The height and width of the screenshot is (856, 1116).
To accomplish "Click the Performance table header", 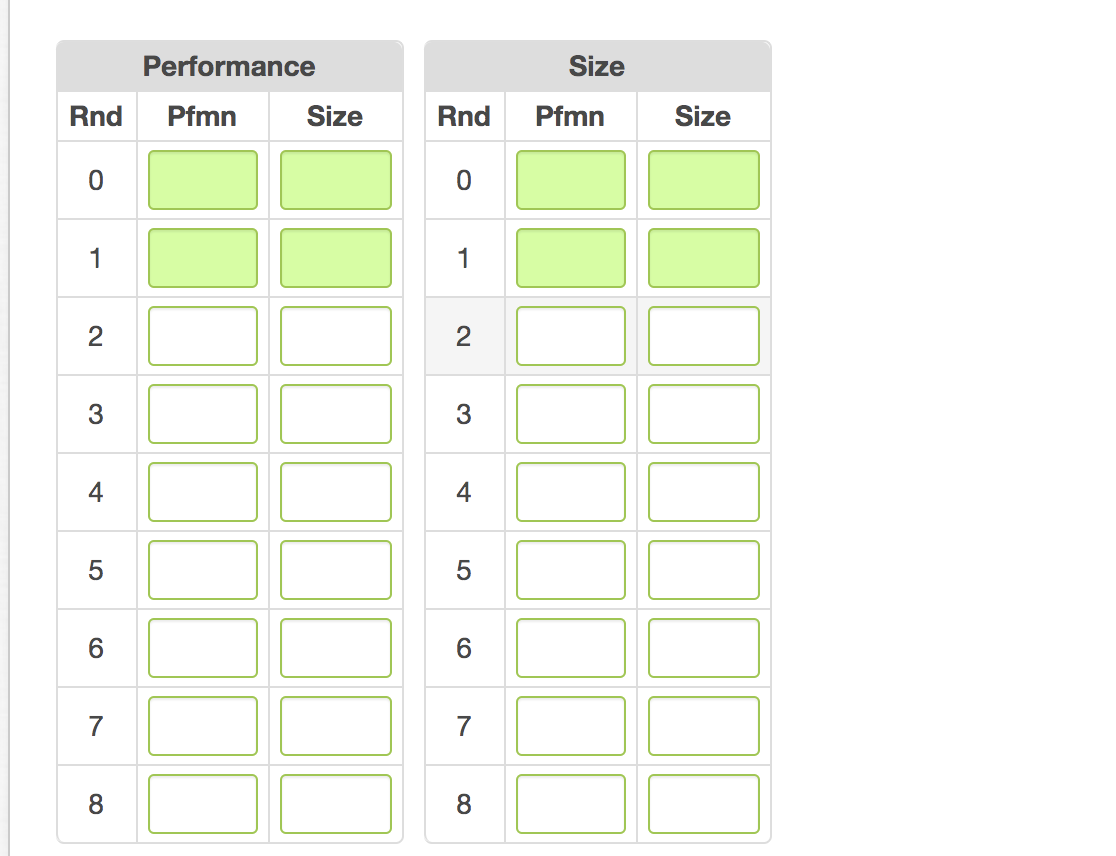I will tap(229, 67).
